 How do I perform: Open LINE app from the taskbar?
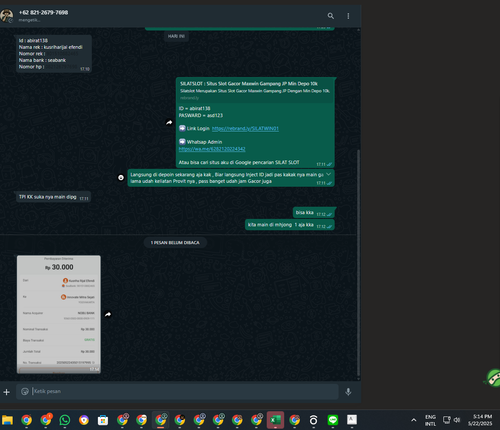(333, 420)
